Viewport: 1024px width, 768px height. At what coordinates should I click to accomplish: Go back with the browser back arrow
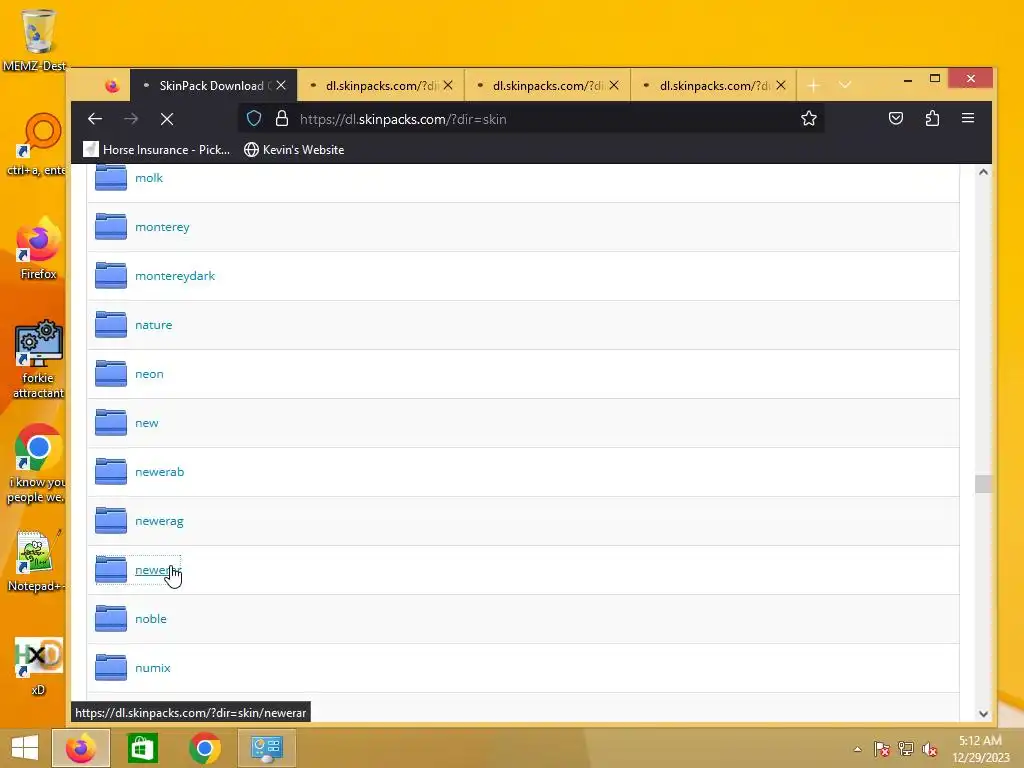pos(95,119)
